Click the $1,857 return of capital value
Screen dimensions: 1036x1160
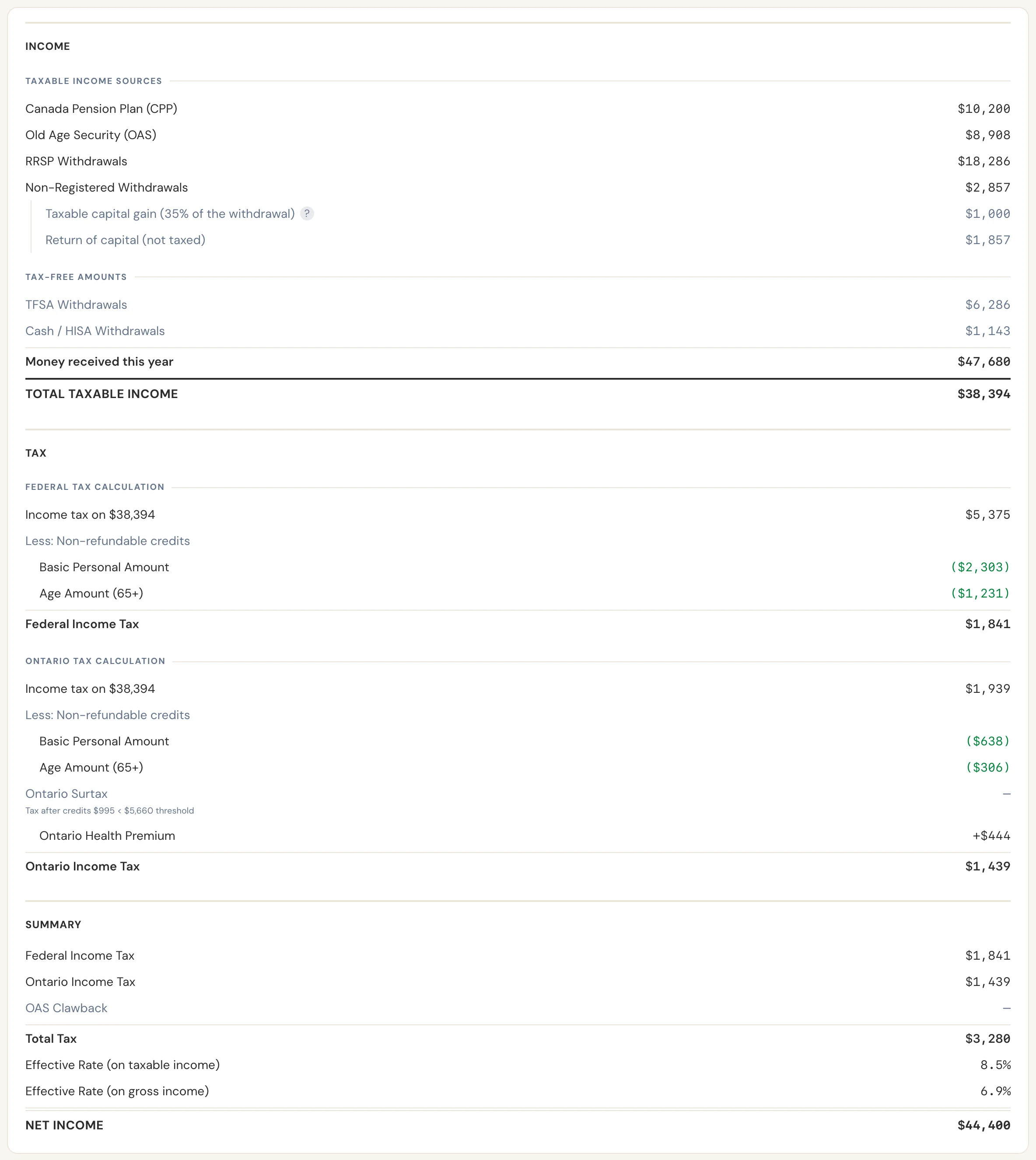[x=987, y=240]
